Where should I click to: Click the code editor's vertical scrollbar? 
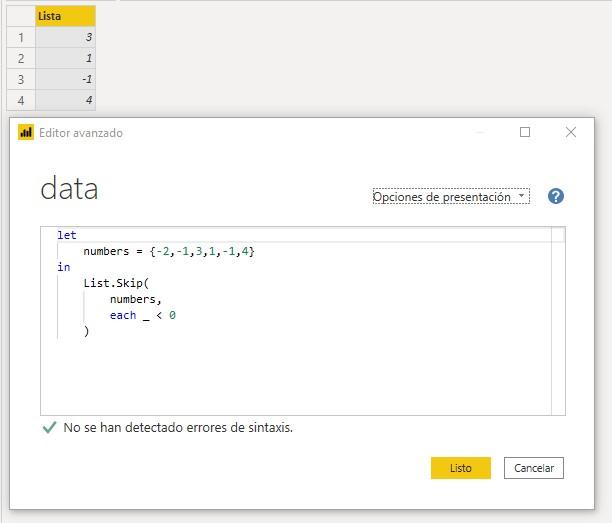click(558, 320)
